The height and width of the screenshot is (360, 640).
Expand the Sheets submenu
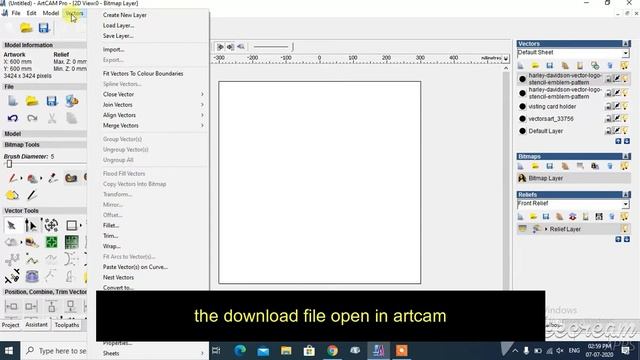pyautogui.click(x=153, y=353)
